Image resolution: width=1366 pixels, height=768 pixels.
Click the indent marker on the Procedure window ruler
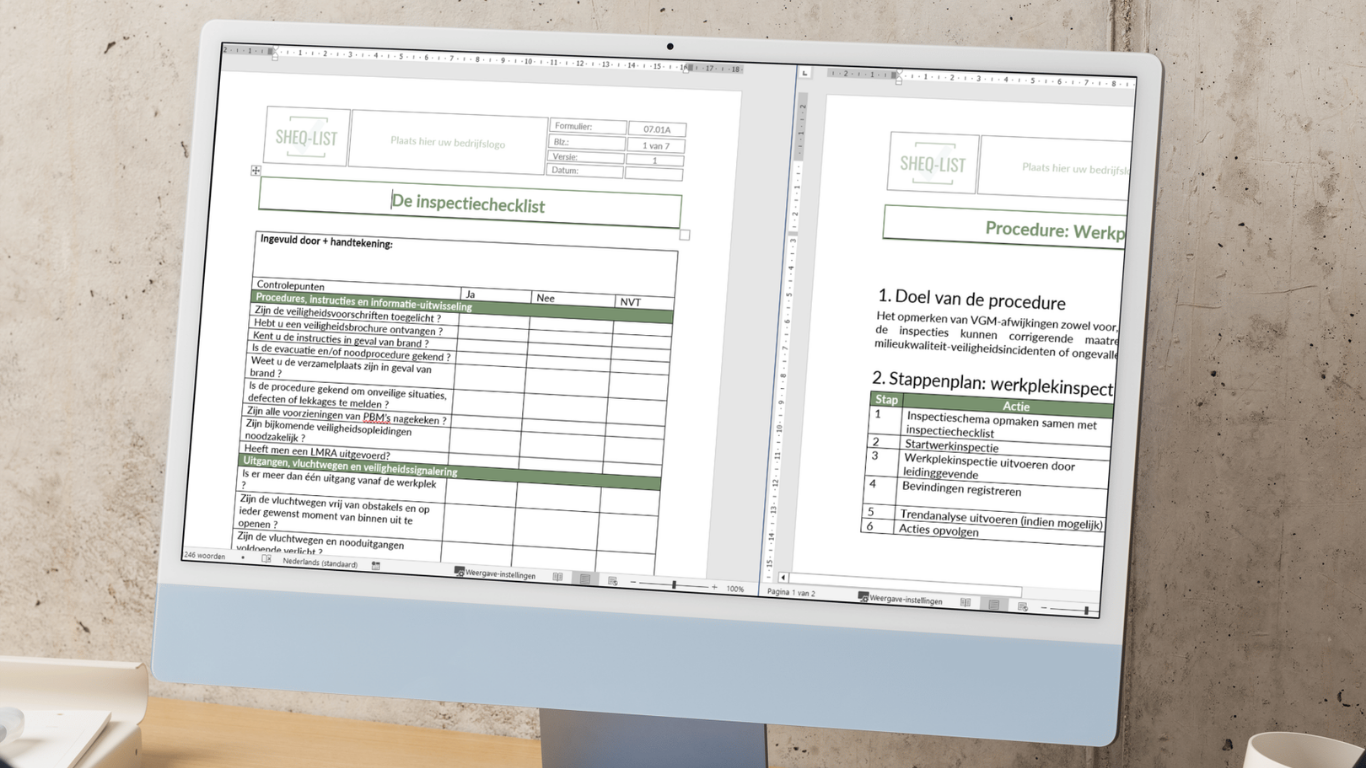coord(897,75)
